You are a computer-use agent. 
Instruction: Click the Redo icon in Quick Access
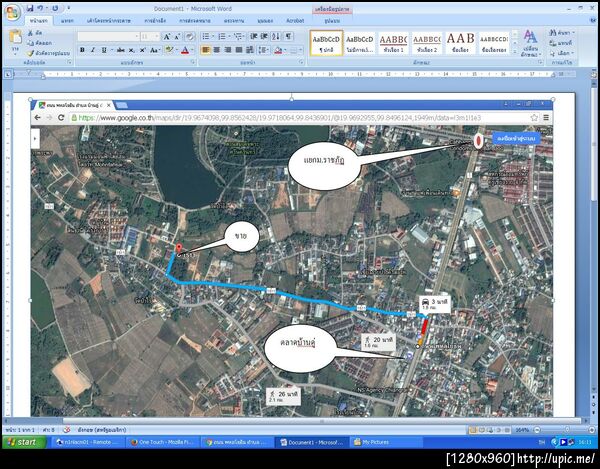click(55, 8)
